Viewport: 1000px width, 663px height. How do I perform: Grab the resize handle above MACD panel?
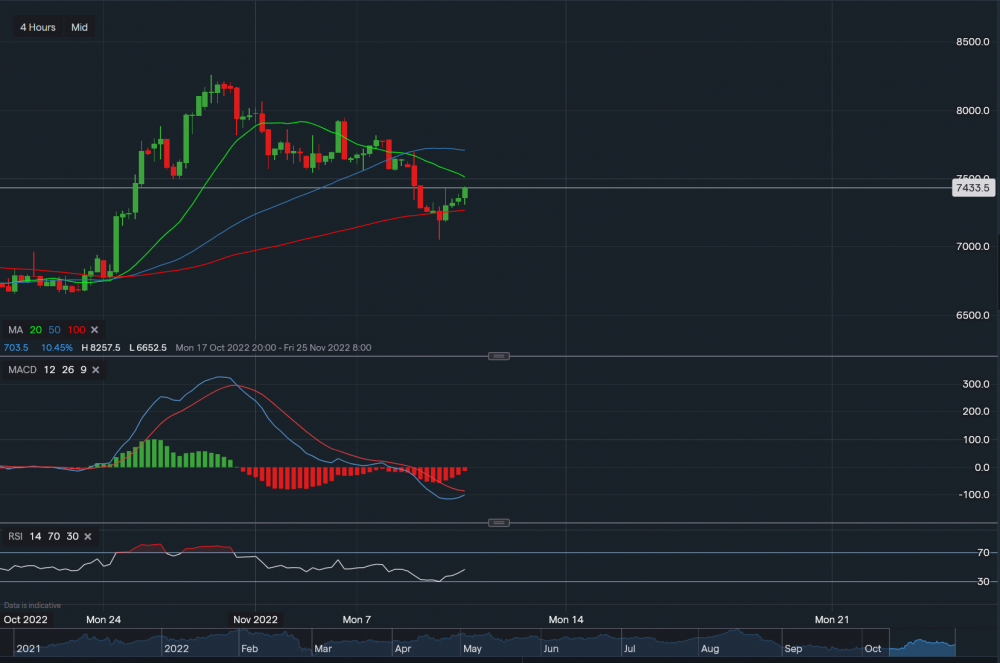[x=500, y=356]
